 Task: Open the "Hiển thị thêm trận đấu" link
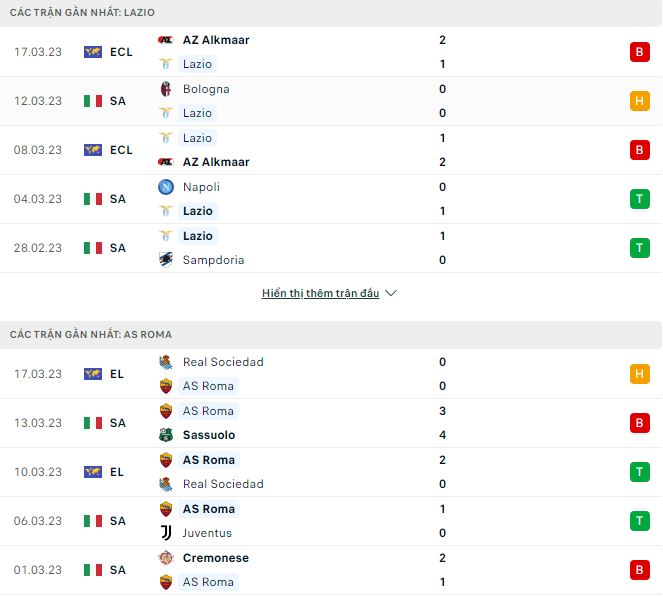click(320, 294)
